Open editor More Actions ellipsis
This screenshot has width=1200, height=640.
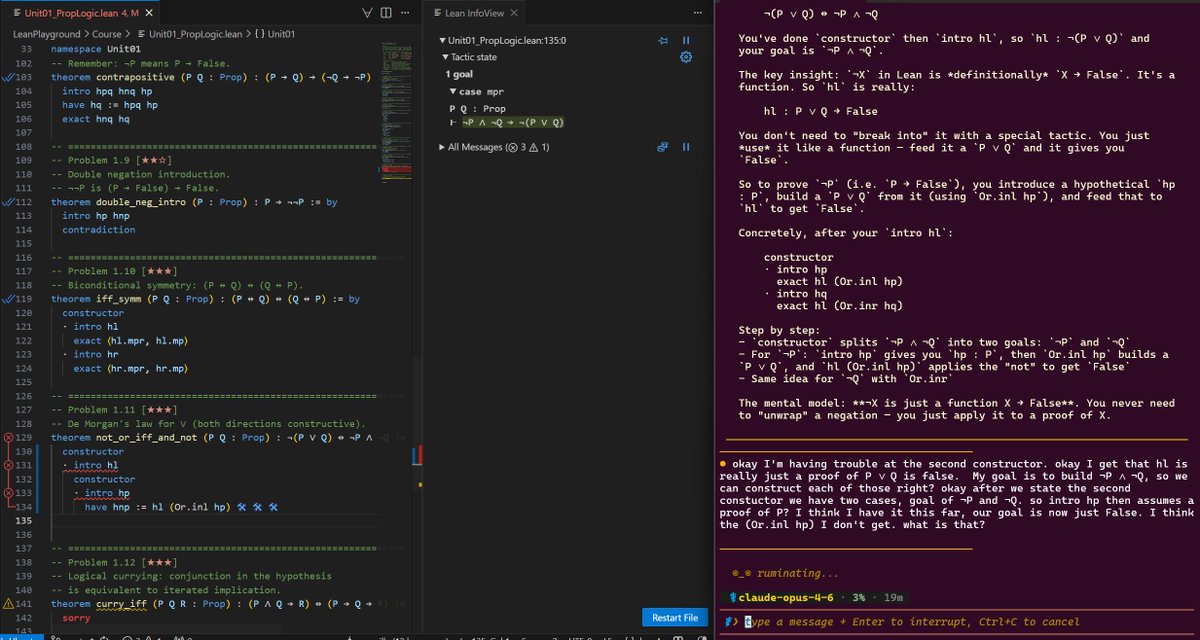405,14
